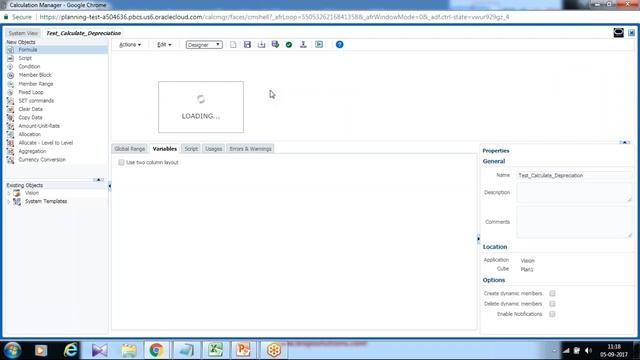Open PowerPoint from the taskbar
This screenshot has height=360, width=640.
(243, 350)
